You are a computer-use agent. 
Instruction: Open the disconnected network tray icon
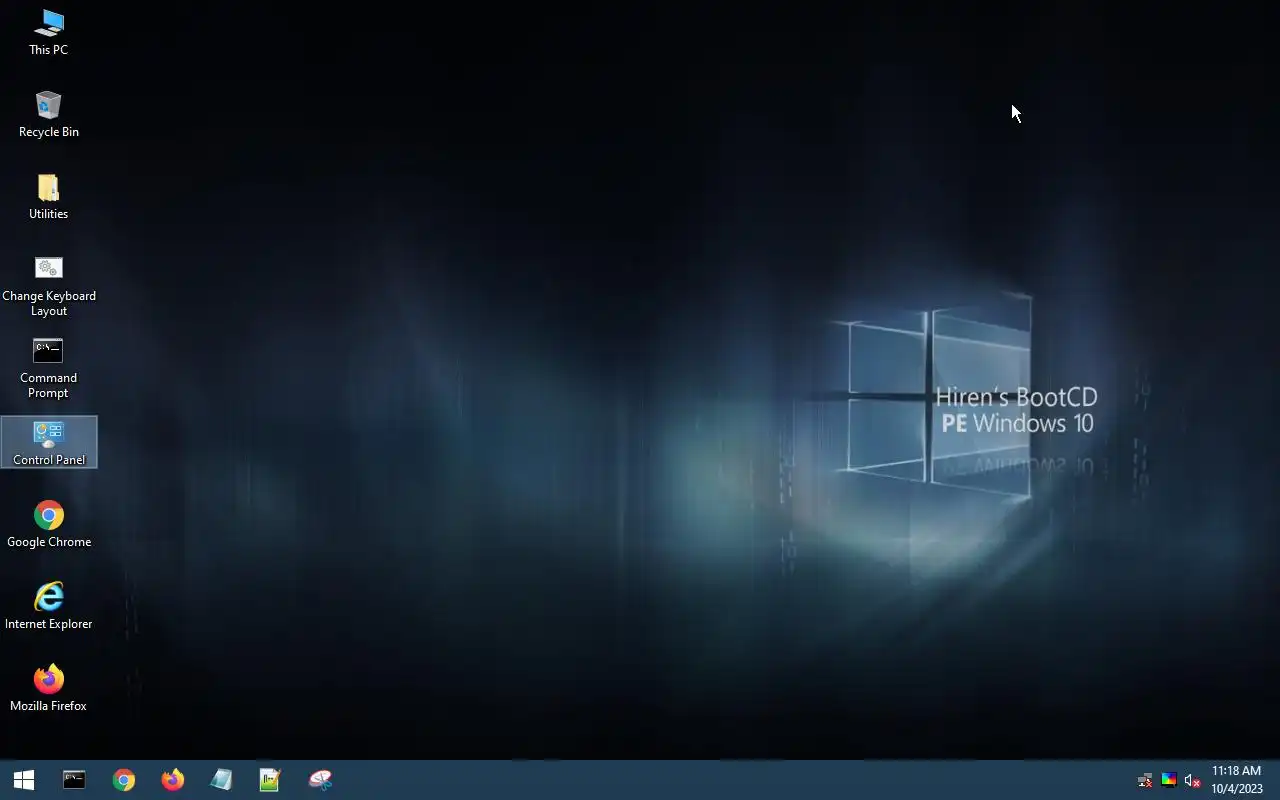click(x=1145, y=780)
